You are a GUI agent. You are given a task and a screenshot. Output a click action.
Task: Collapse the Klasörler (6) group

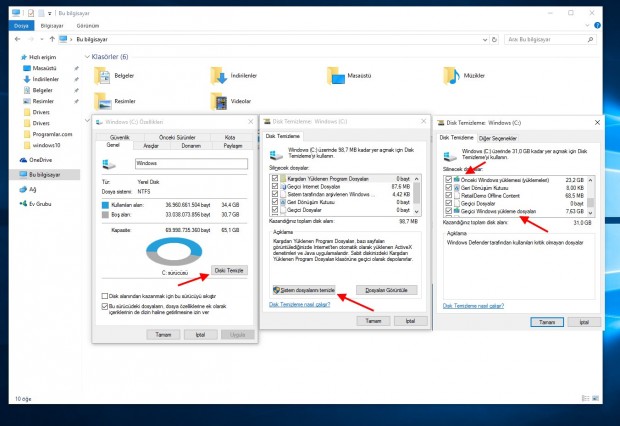[x=87, y=57]
